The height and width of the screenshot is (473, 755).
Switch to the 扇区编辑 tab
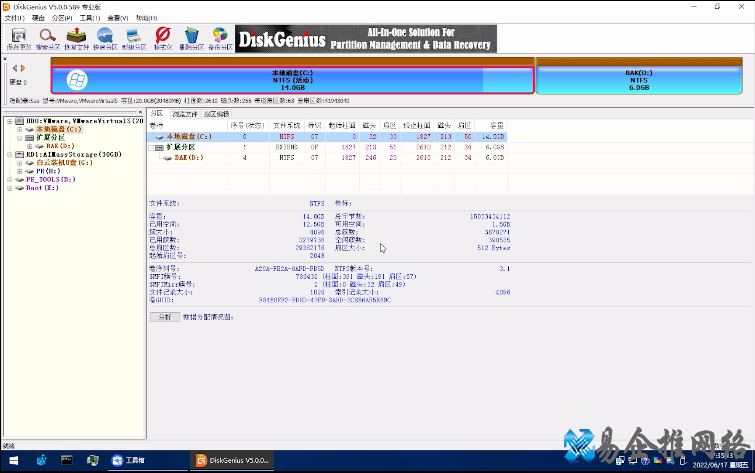click(217, 114)
